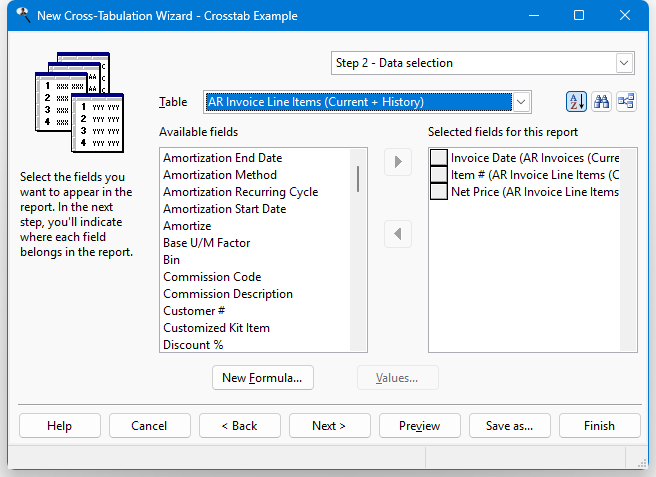Image resolution: width=656 pixels, height=477 pixels.
Task: Toggle the box beside Invoice Date field
Action: [438, 158]
